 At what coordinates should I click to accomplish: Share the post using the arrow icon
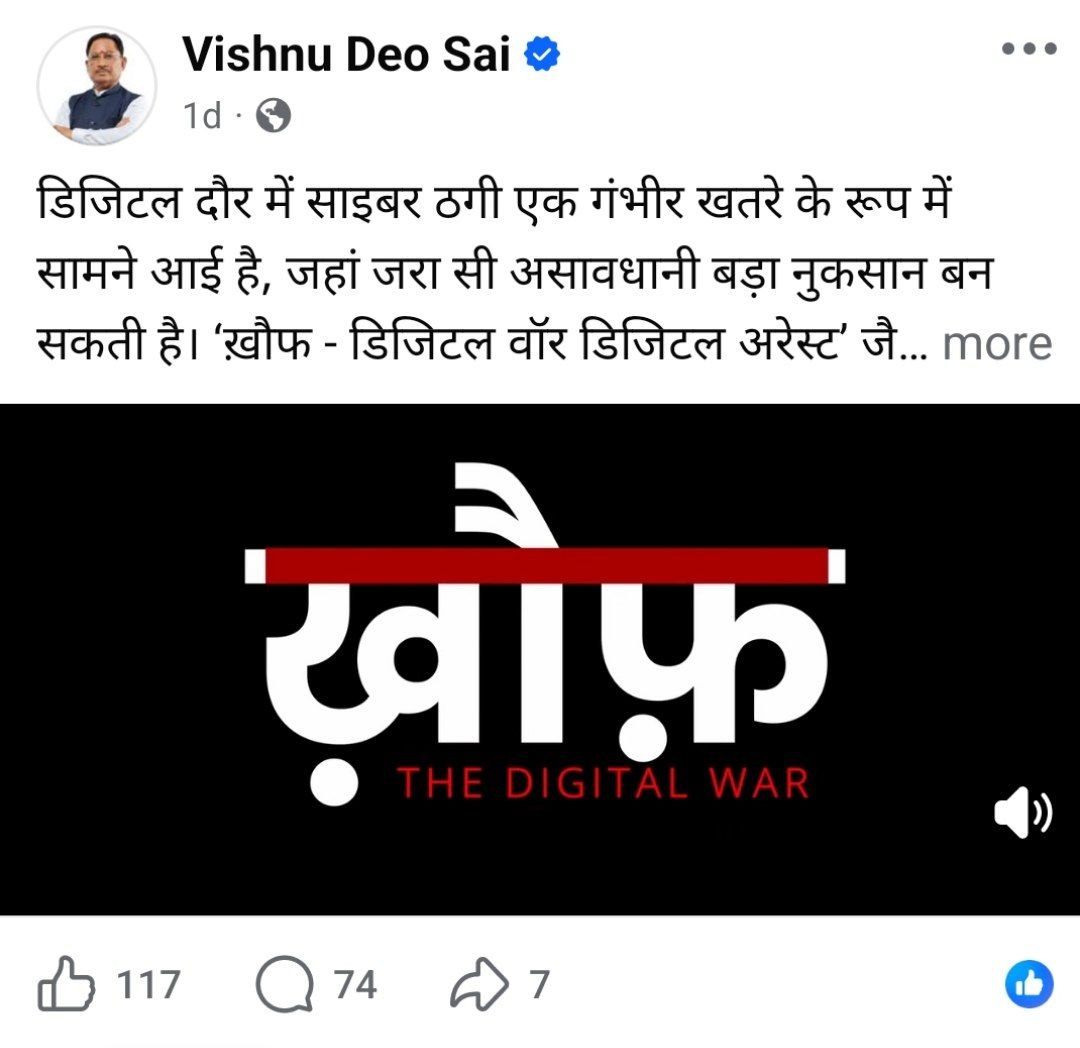tap(479, 984)
